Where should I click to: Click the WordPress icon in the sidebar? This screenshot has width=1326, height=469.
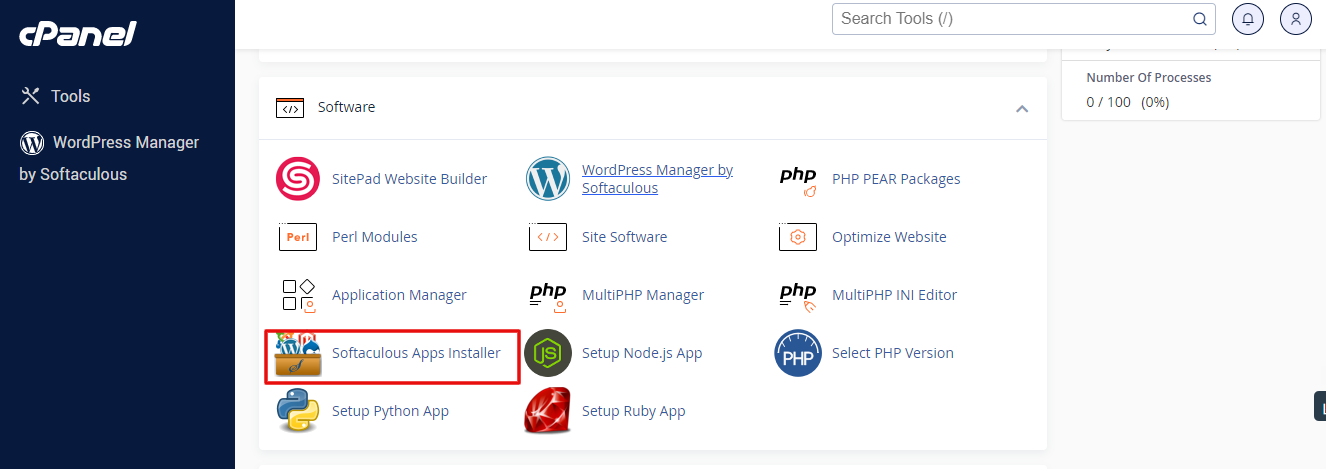pyautogui.click(x=32, y=142)
